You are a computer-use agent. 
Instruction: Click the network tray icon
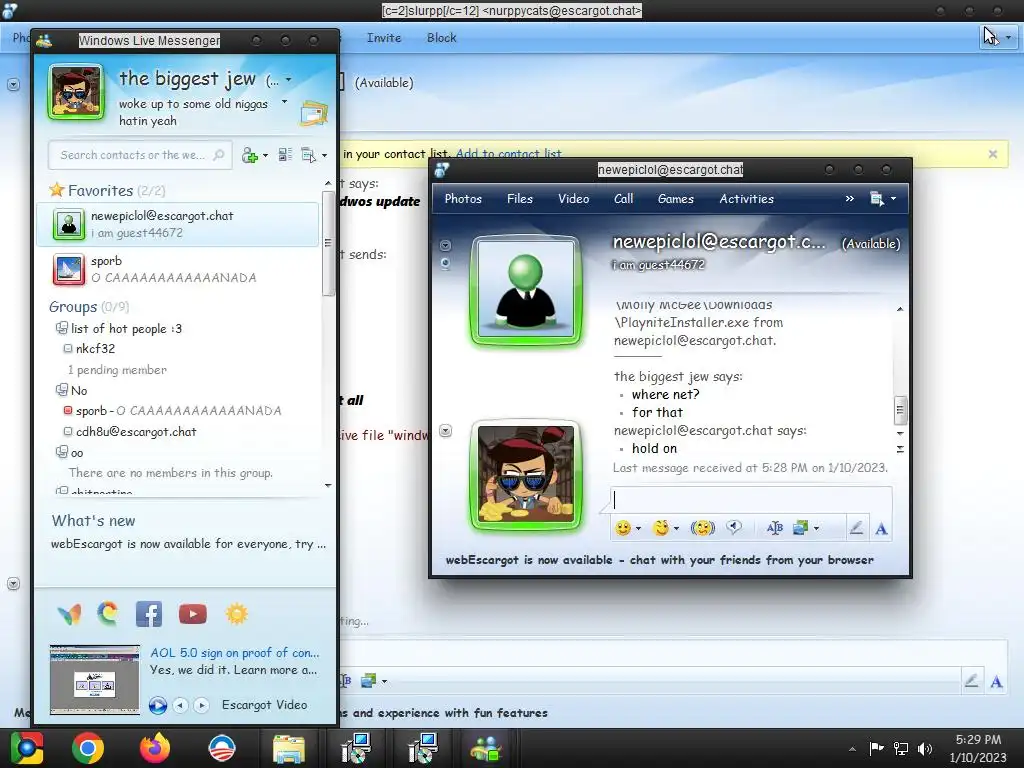pos(901,749)
